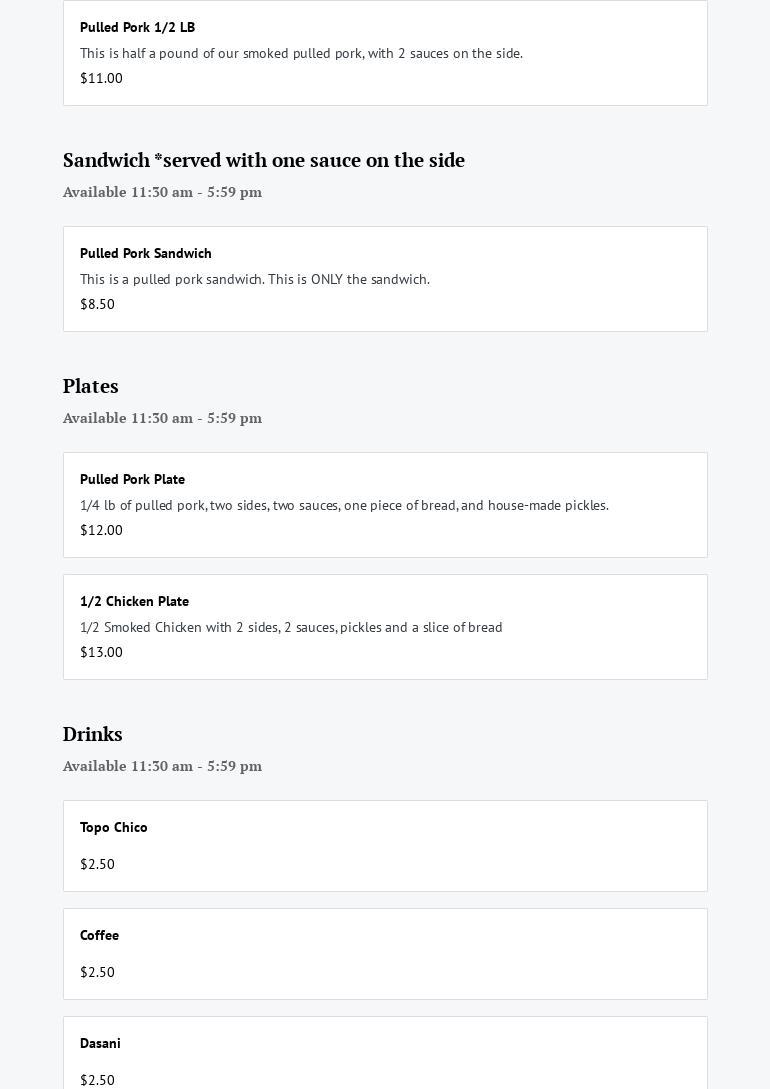Click the Drinks section heading
The height and width of the screenshot is (1089, 770).
[92, 734]
